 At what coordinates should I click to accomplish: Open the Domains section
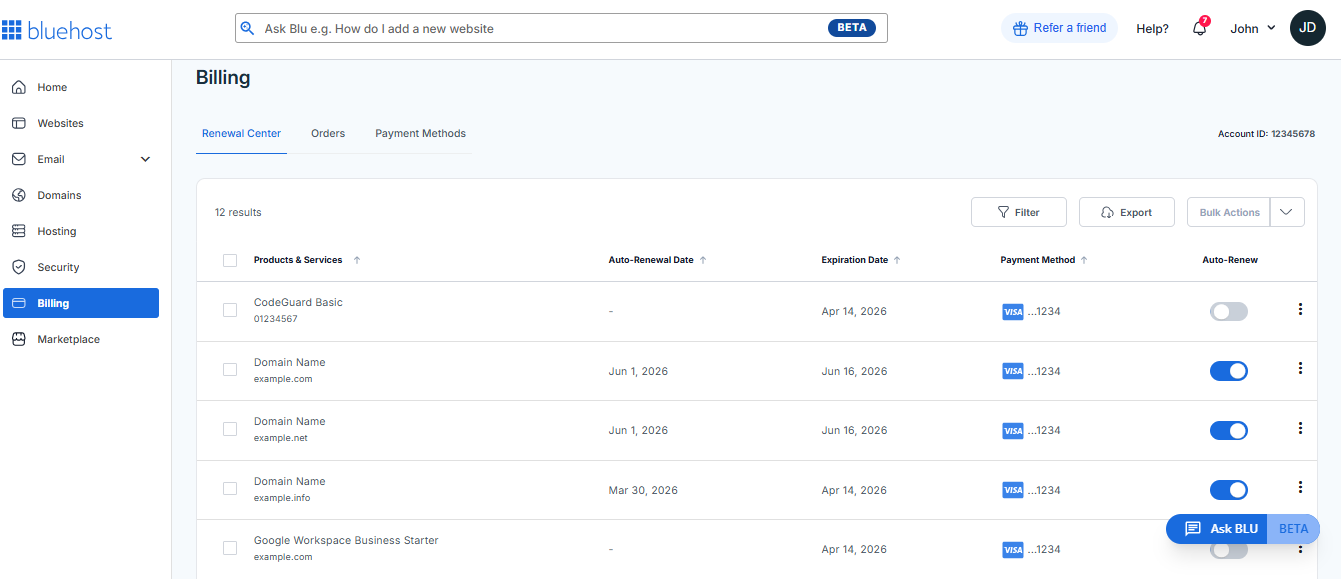(x=58, y=195)
